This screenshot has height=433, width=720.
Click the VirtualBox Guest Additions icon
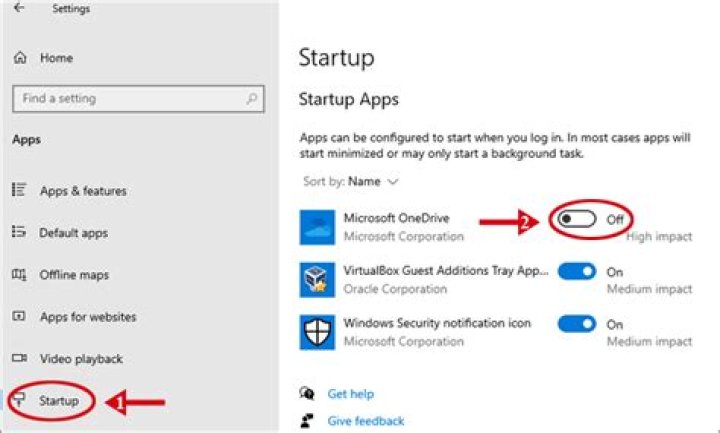pyautogui.click(x=317, y=280)
